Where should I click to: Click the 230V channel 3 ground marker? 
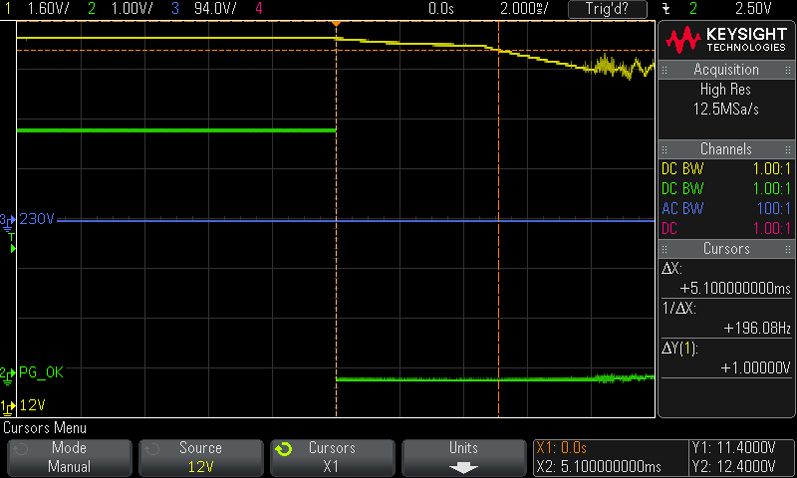[8, 222]
